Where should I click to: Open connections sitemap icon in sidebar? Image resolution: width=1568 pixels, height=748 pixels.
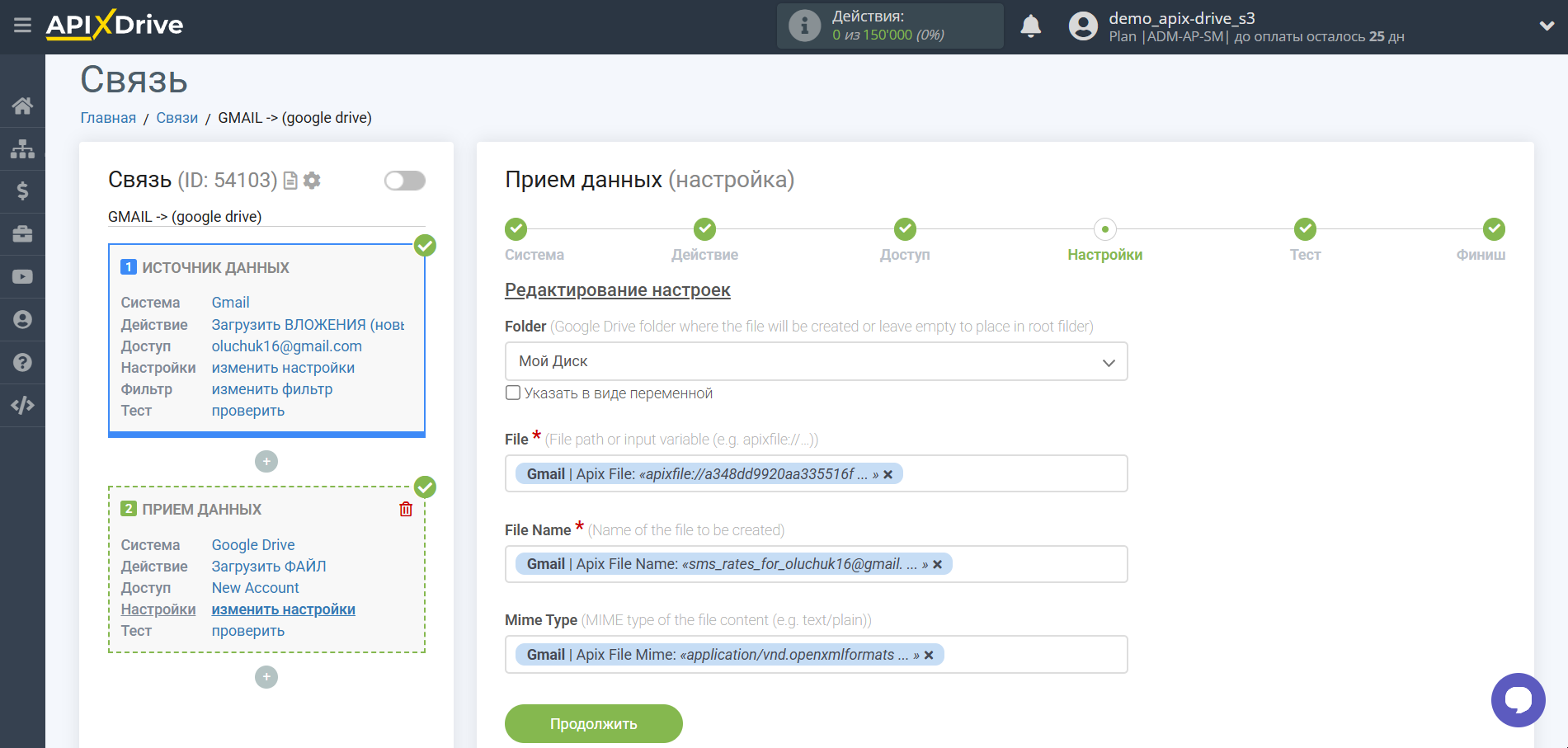pos(22,148)
